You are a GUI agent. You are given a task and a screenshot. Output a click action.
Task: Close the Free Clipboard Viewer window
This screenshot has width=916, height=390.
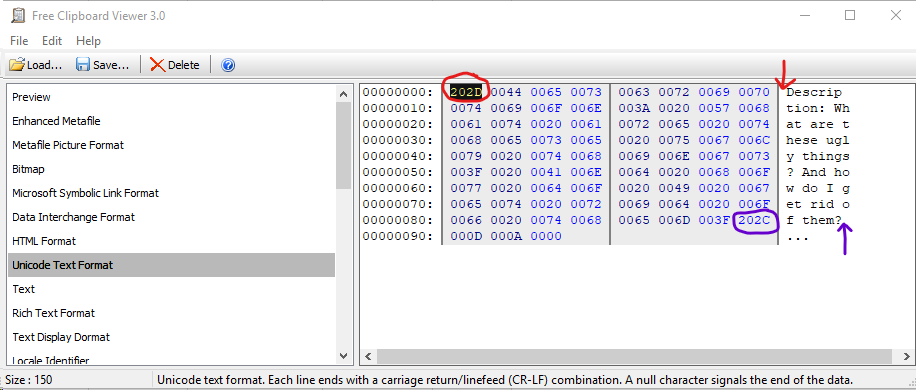pyautogui.click(x=896, y=16)
